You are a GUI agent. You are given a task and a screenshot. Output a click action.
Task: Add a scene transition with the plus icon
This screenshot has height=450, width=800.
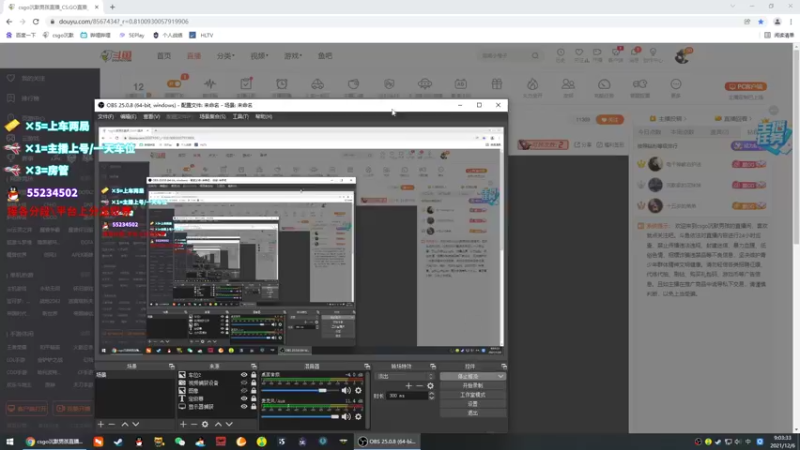point(408,386)
